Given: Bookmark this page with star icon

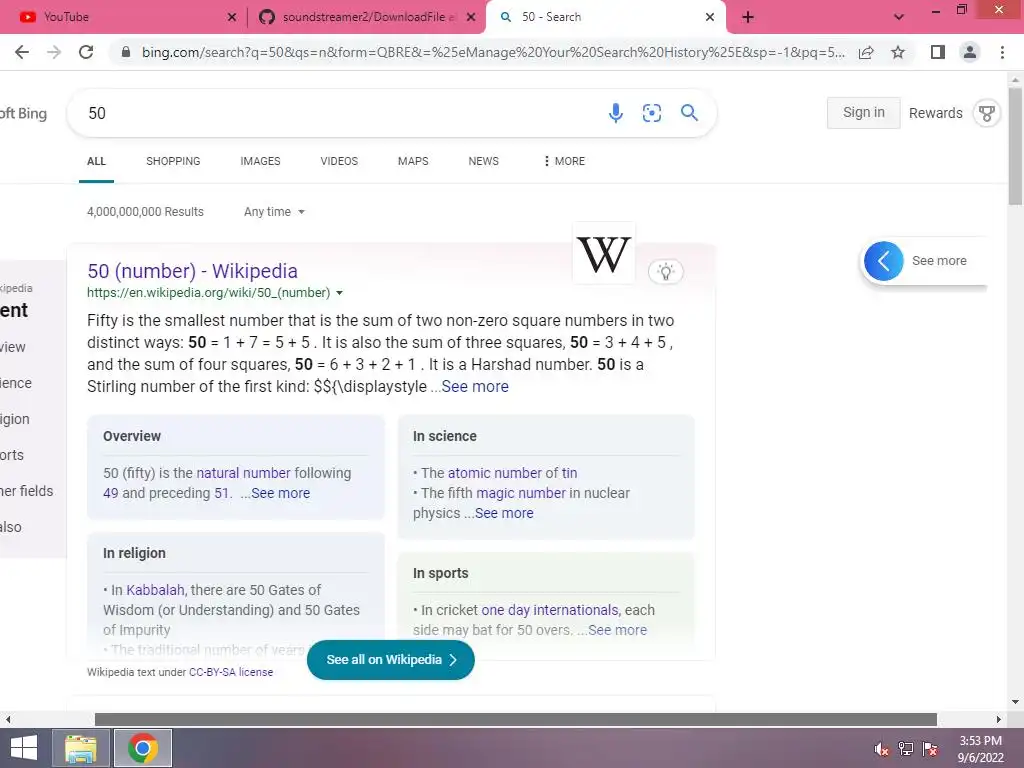Looking at the screenshot, I should pos(898,52).
